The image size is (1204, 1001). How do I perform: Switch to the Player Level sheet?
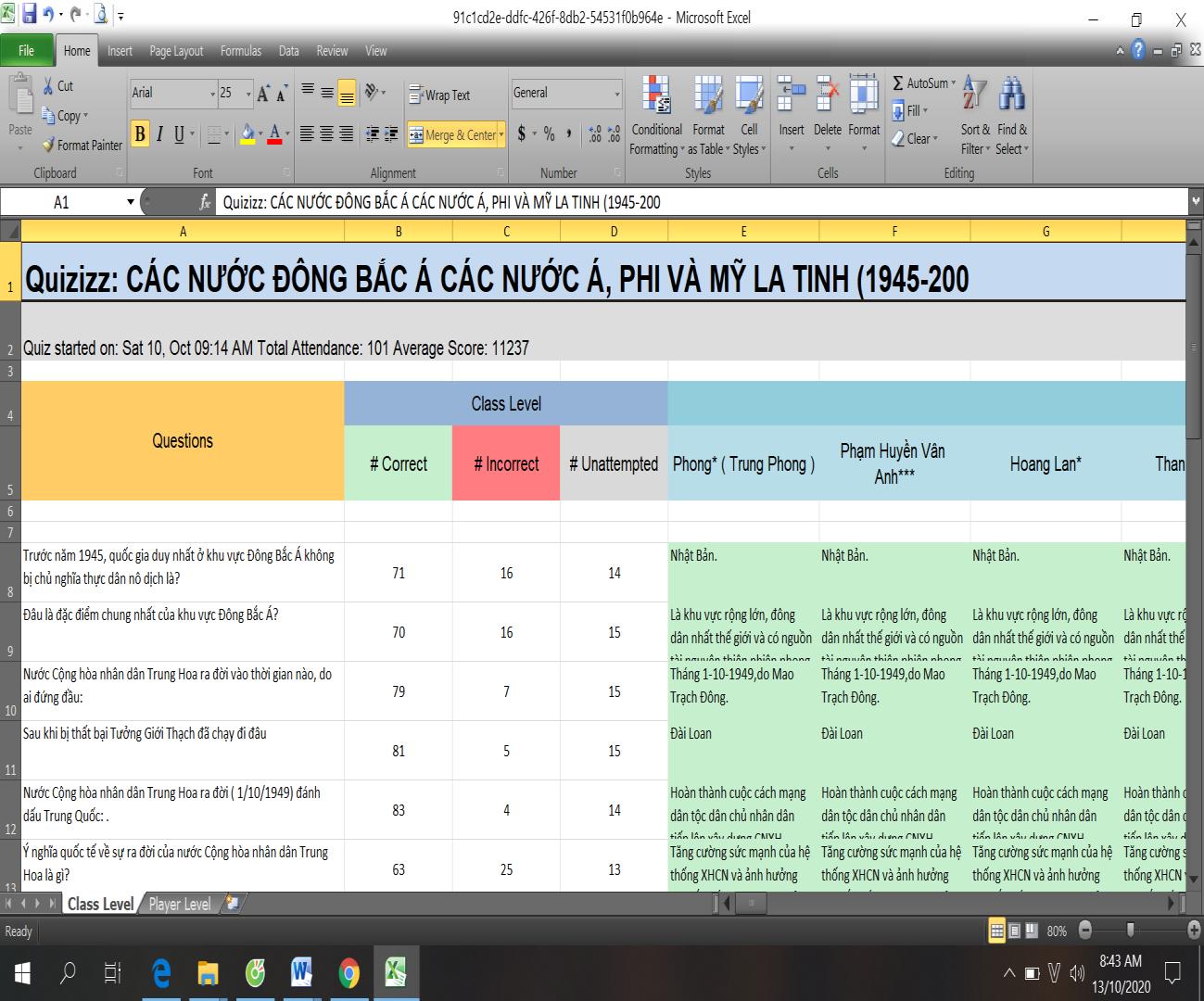click(180, 904)
